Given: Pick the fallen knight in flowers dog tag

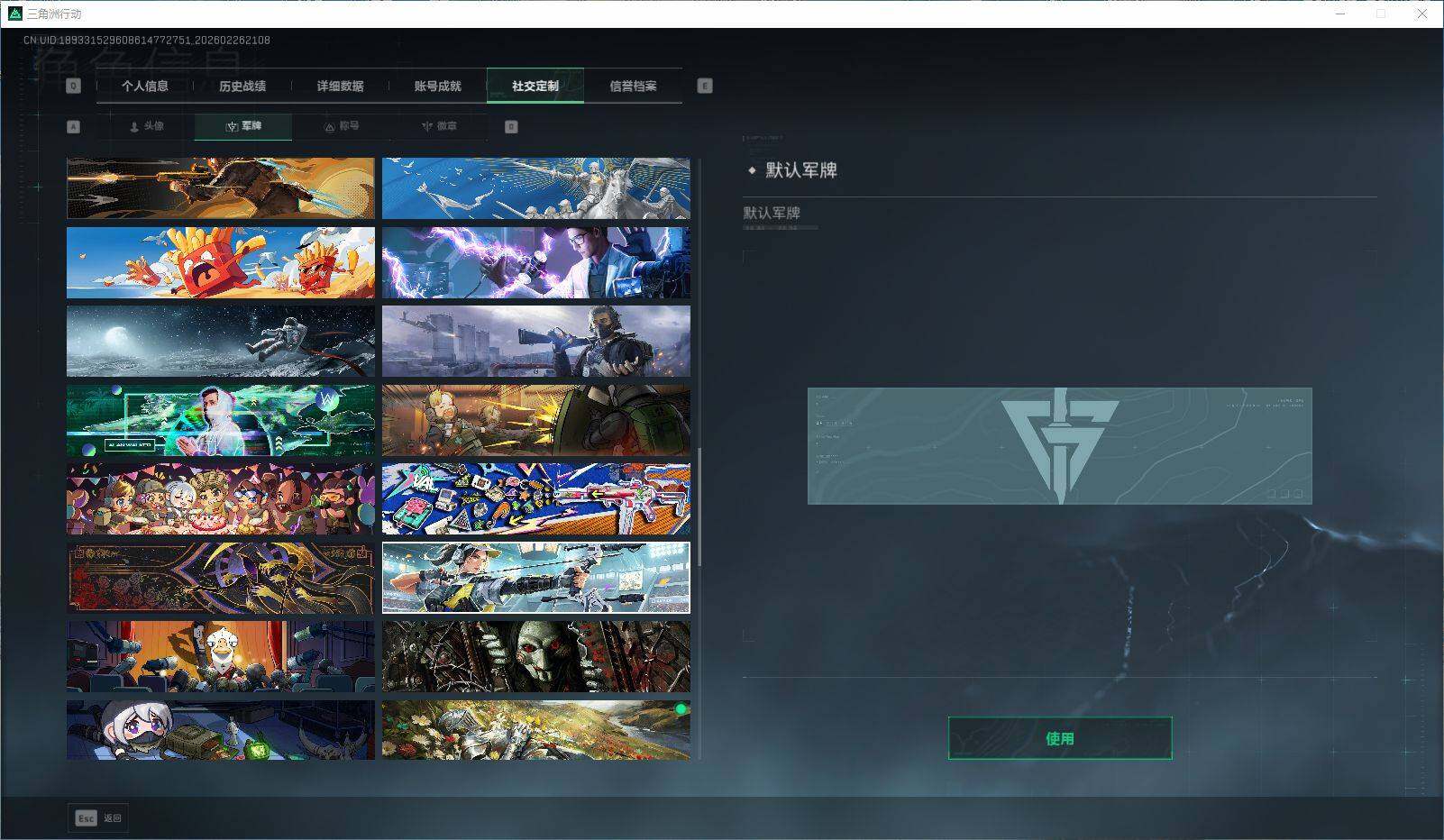Looking at the screenshot, I should [x=536, y=730].
